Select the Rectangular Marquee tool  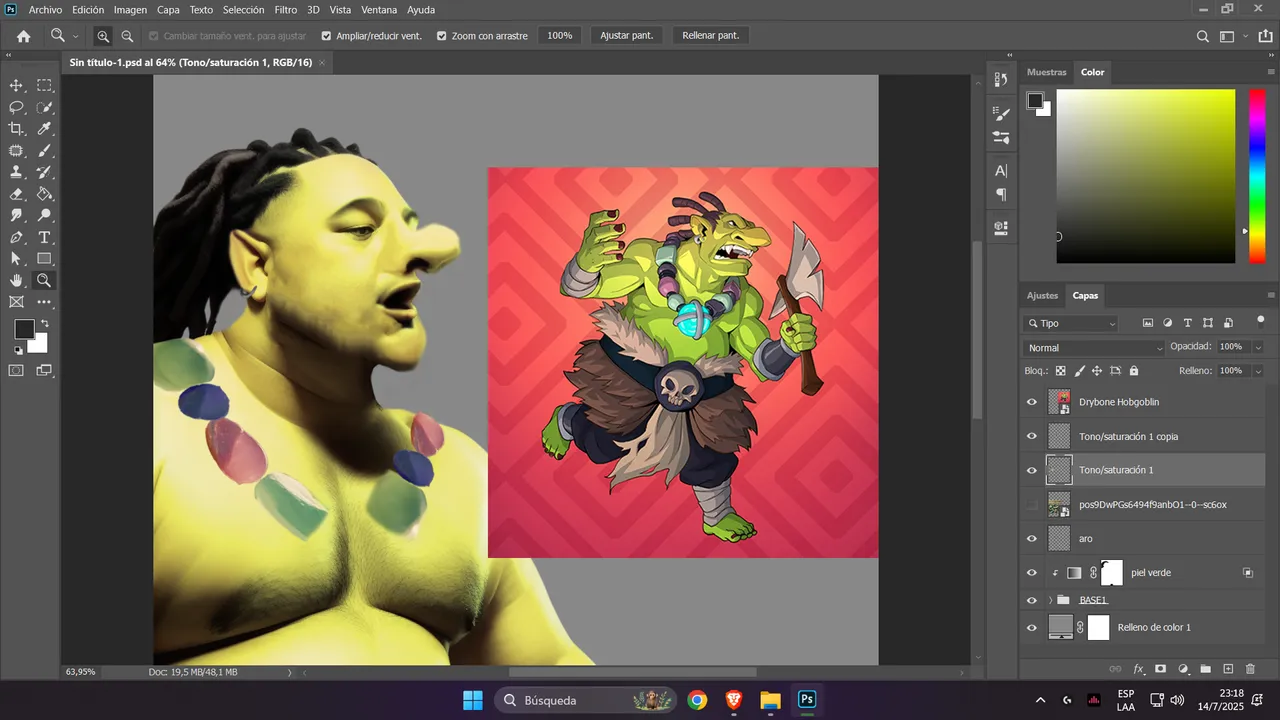(45, 86)
